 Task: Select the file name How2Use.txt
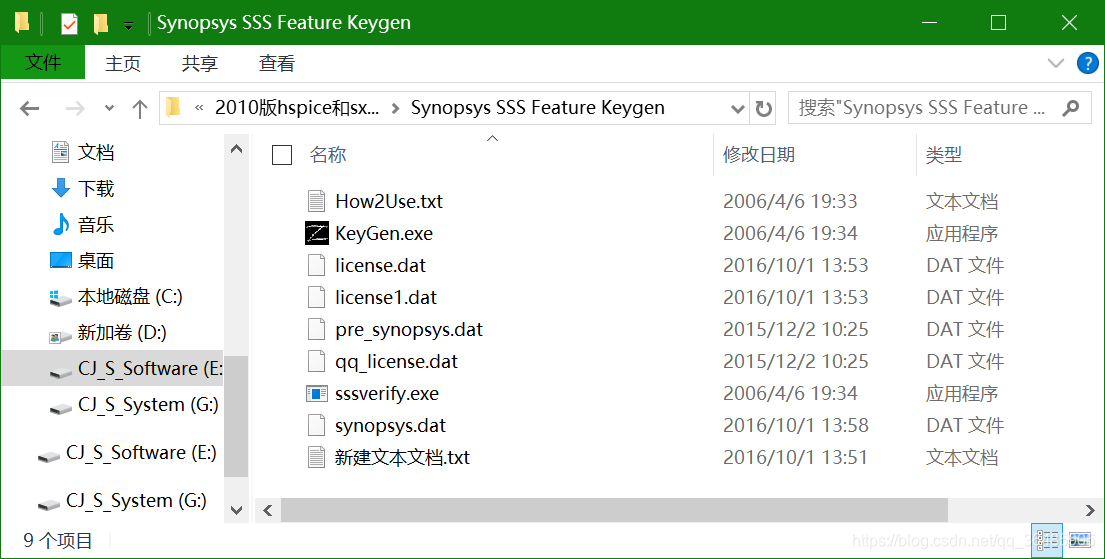point(389,202)
